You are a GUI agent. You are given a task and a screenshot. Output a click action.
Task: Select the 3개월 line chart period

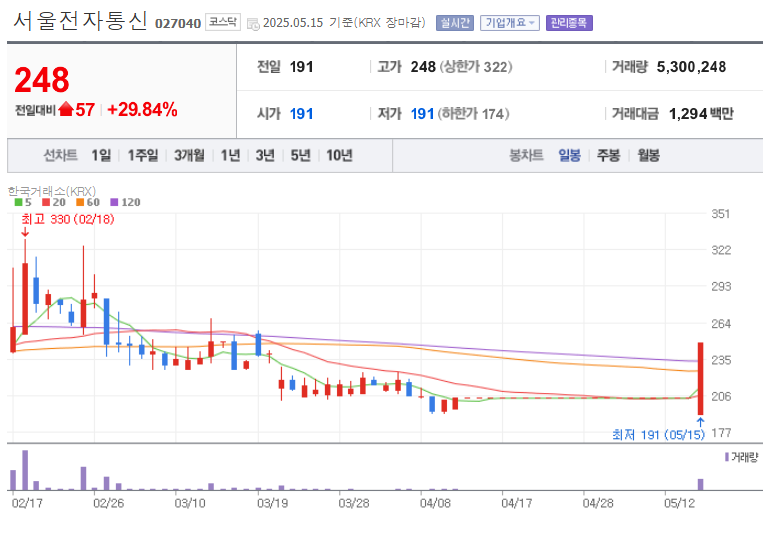coord(189,155)
